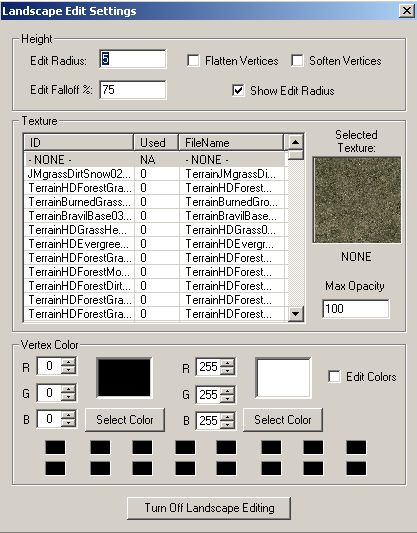Select the JMgrassDirtSnow02 texture row
417x533 pixels.
click(155, 174)
